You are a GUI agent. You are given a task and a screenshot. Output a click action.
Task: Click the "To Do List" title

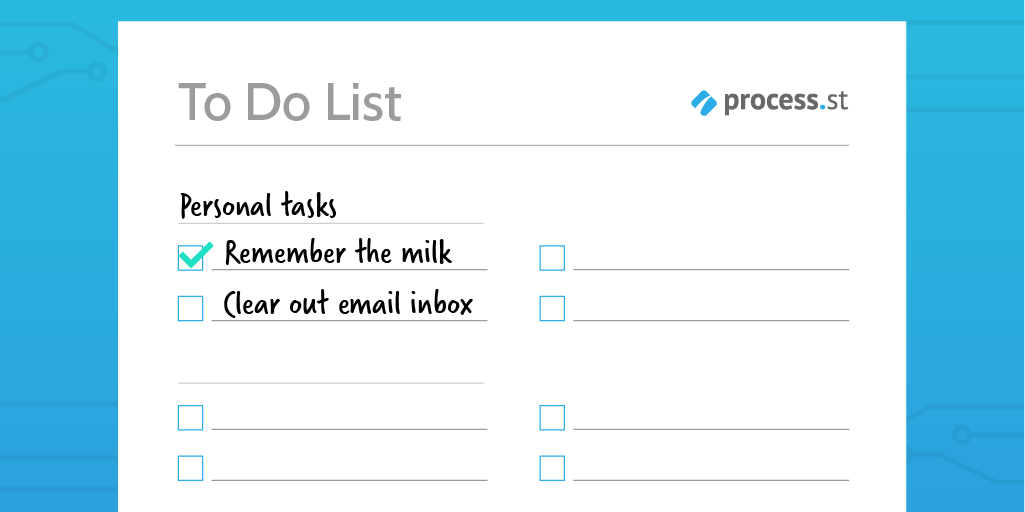point(290,103)
